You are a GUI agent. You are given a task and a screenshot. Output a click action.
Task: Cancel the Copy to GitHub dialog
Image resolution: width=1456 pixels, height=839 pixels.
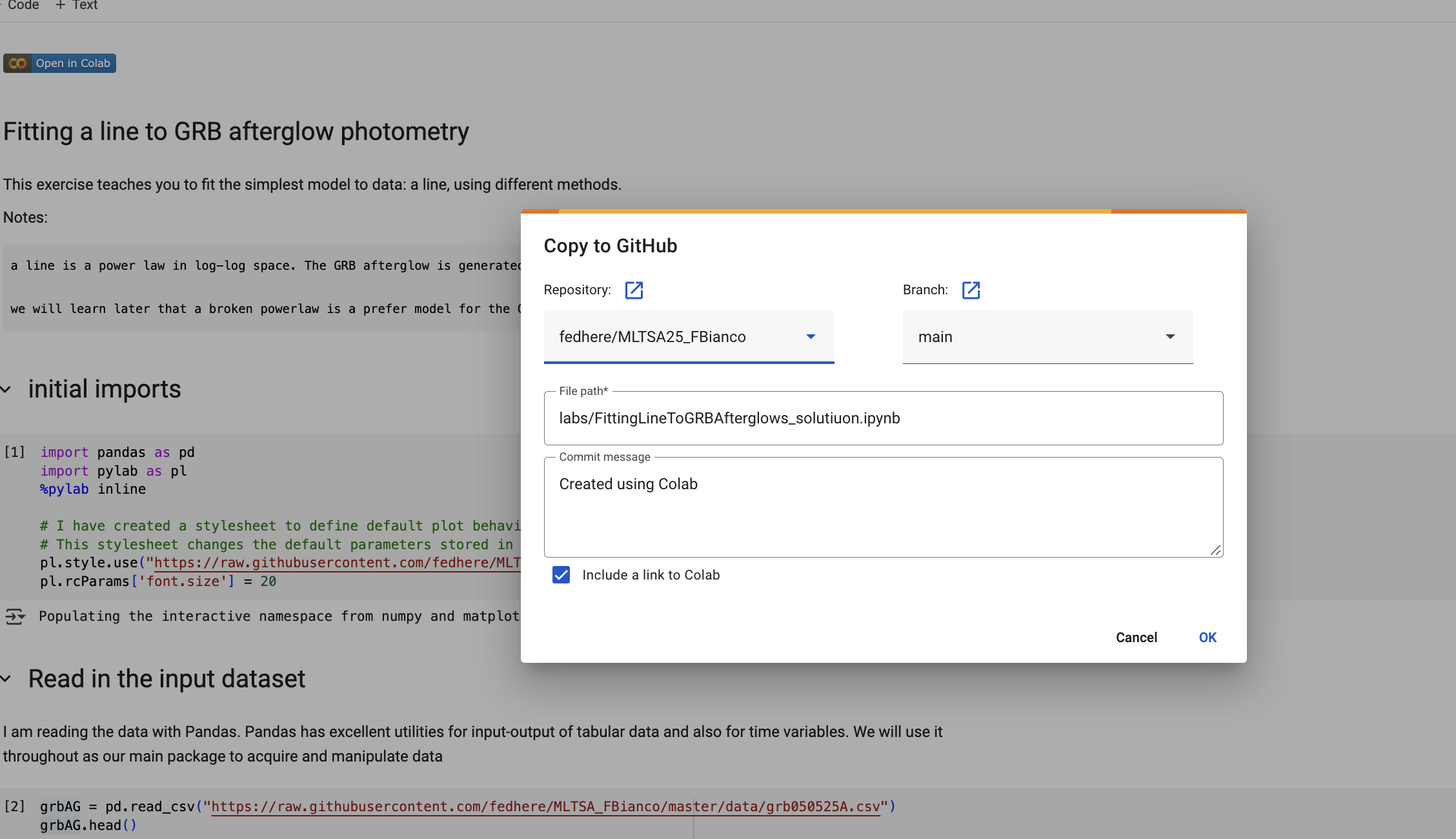pos(1136,638)
